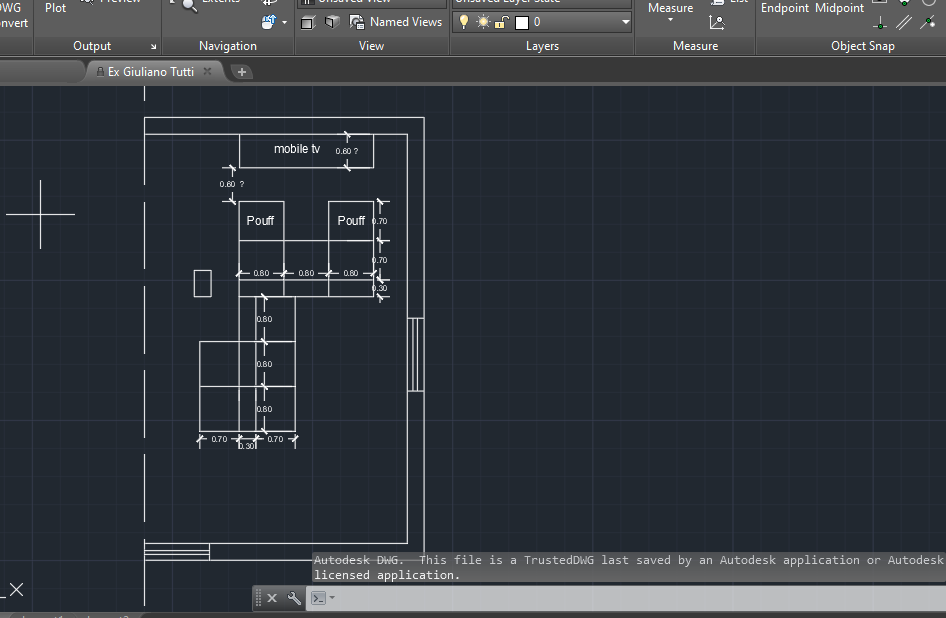Click the Zoom magnifier icon in Navigation
Screen dimensions: 946x618
[189, 5]
